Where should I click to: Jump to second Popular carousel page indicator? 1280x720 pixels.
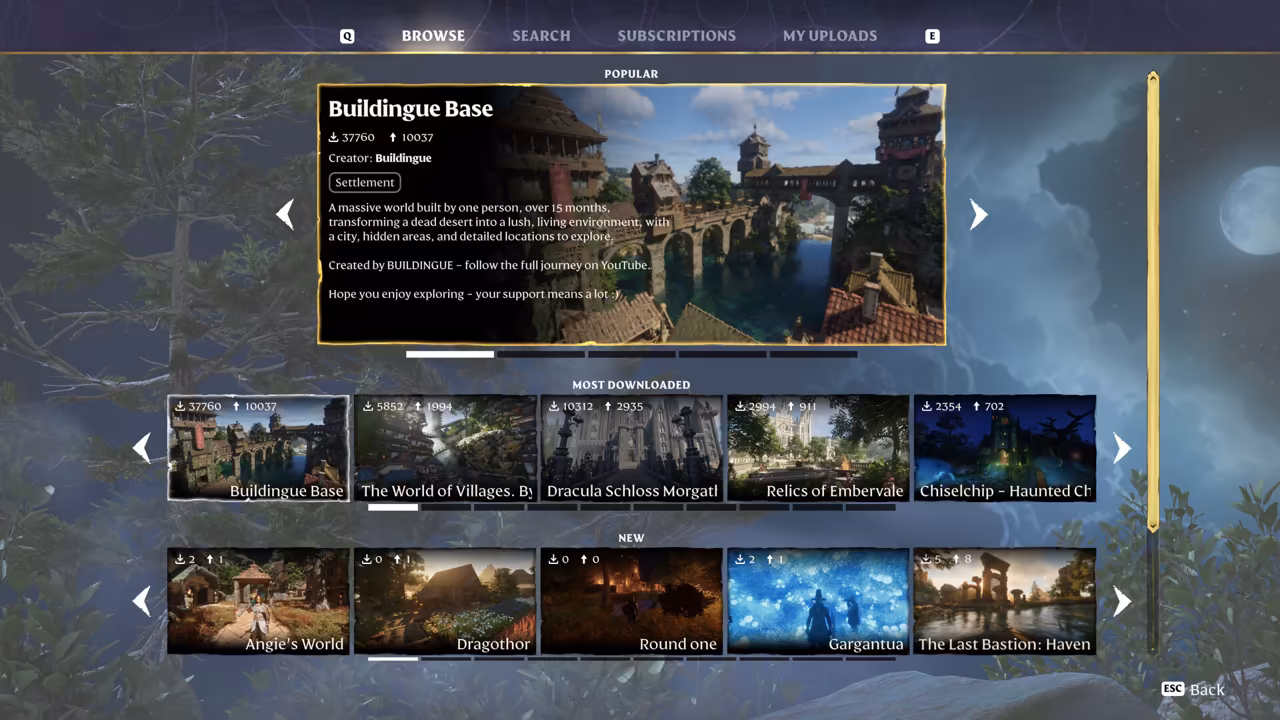coord(540,354)
